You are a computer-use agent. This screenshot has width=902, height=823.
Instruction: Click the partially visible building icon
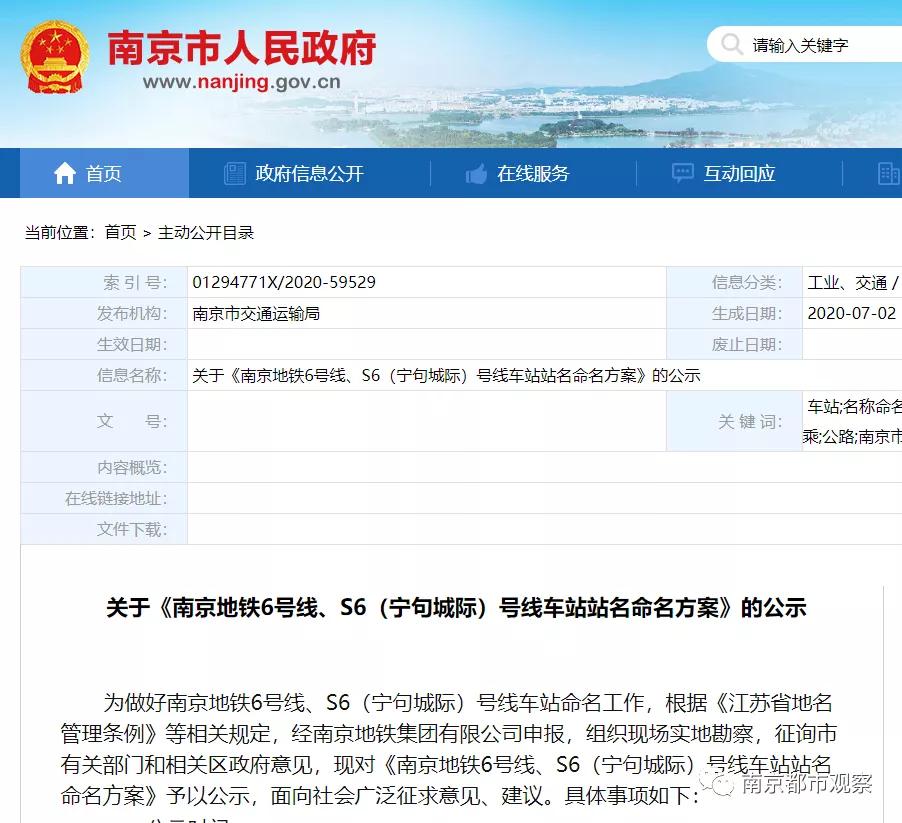point(889,173)
